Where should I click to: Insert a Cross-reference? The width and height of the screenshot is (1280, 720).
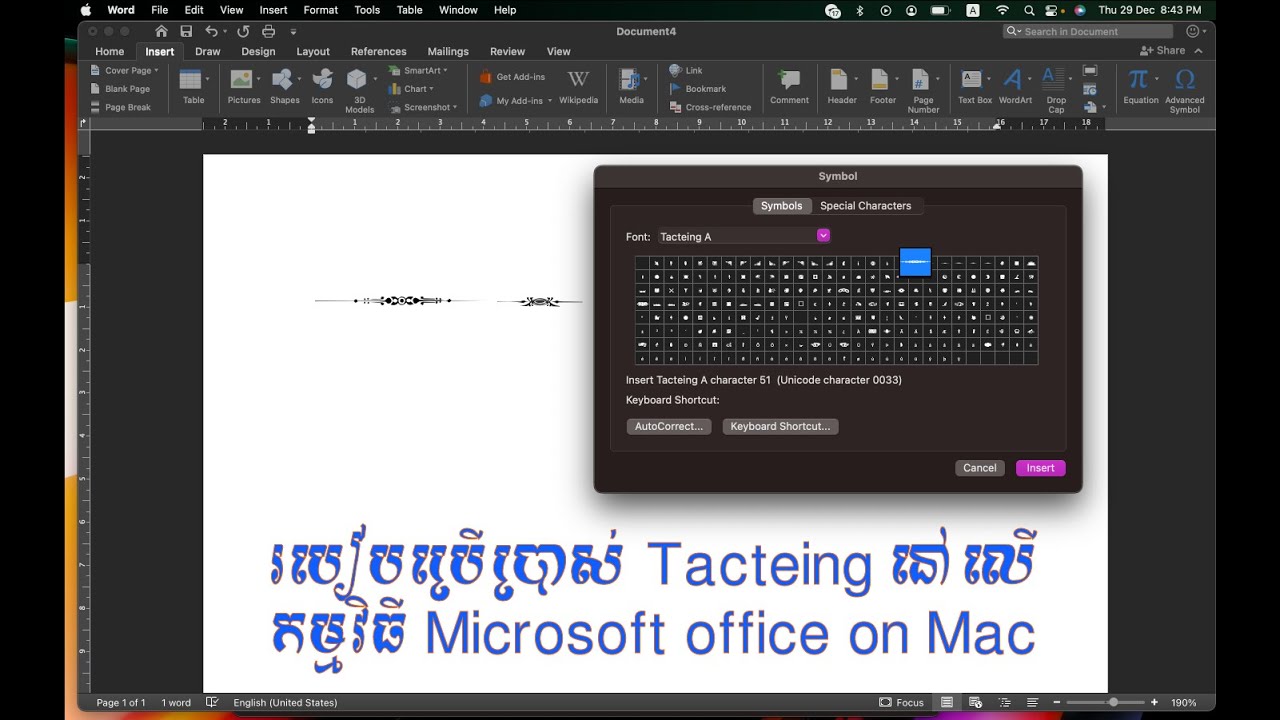tap(710, 107)
